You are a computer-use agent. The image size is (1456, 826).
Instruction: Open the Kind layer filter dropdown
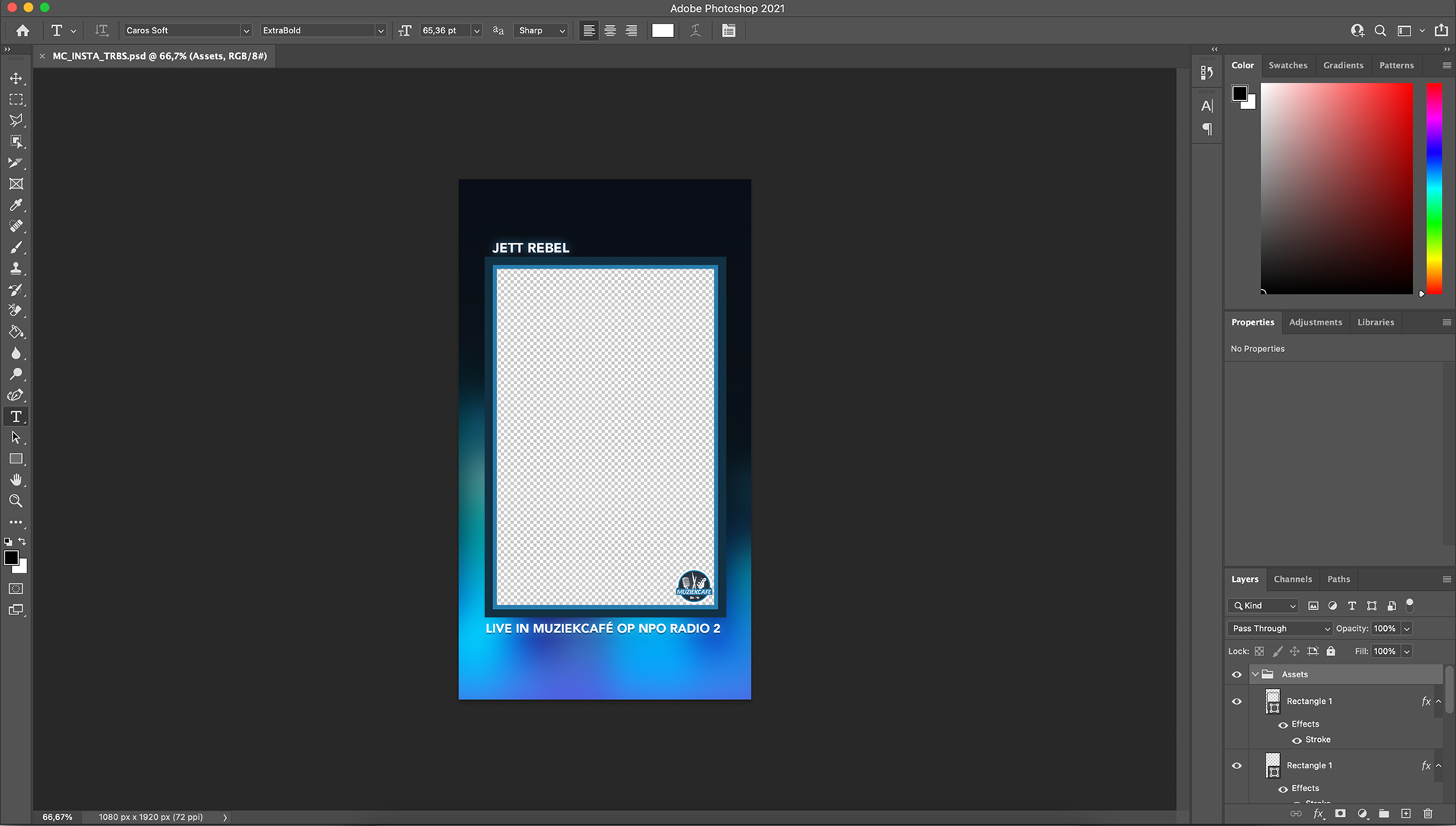(x=1263, y=606)
